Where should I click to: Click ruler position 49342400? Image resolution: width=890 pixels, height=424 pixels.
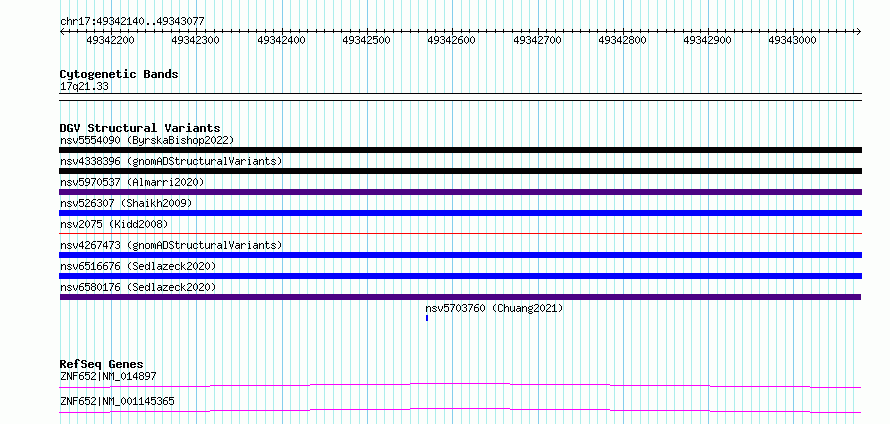pyautogui.click(x=281, y=40)
